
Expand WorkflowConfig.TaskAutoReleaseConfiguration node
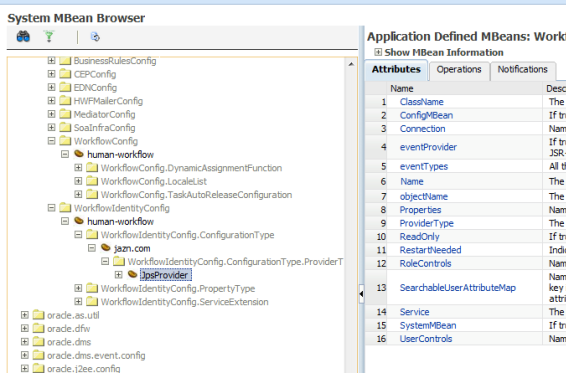[x=78, y=194]
